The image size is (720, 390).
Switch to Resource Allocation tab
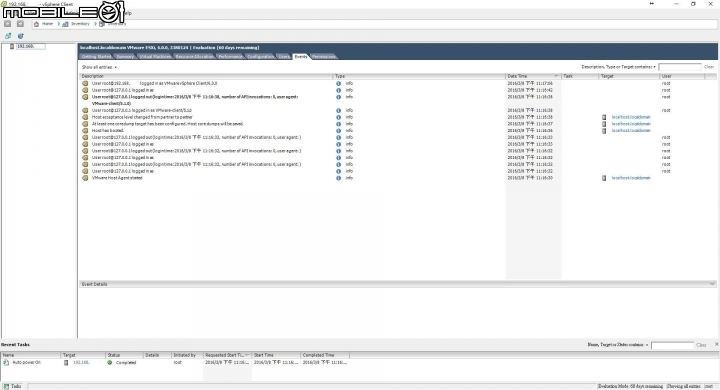(x=195, y=57)
